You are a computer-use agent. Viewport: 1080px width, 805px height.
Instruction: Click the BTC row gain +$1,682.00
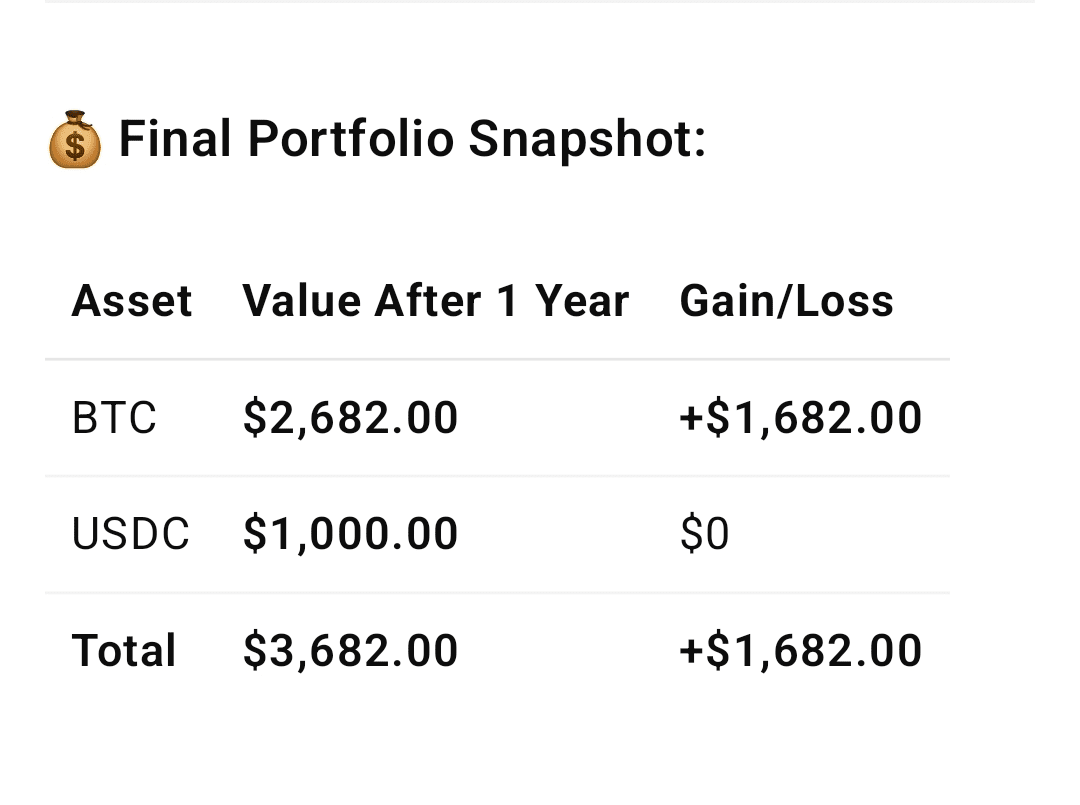(x=800, y=418)
